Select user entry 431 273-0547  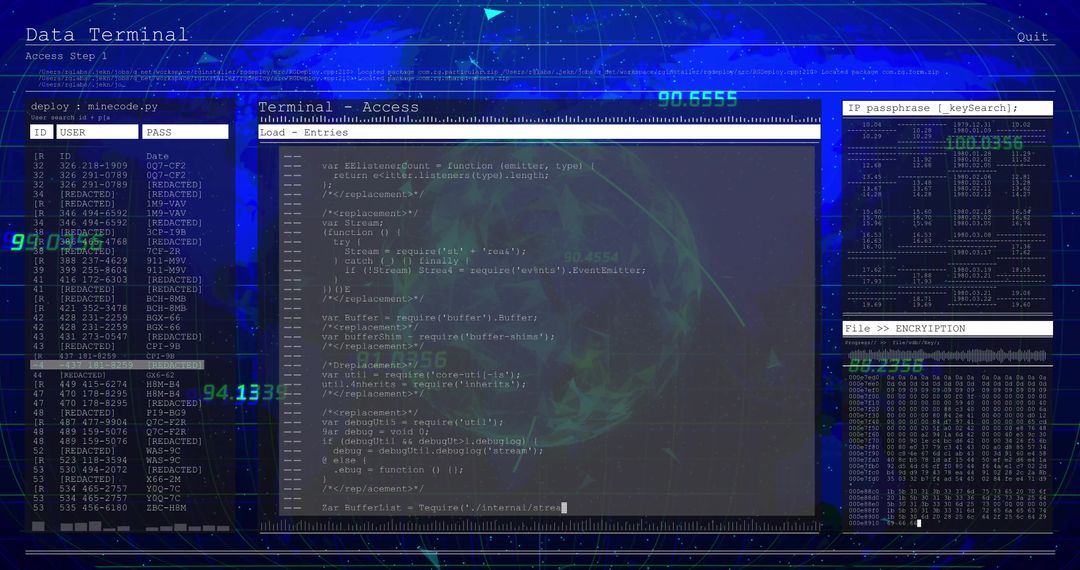[93, 337]
